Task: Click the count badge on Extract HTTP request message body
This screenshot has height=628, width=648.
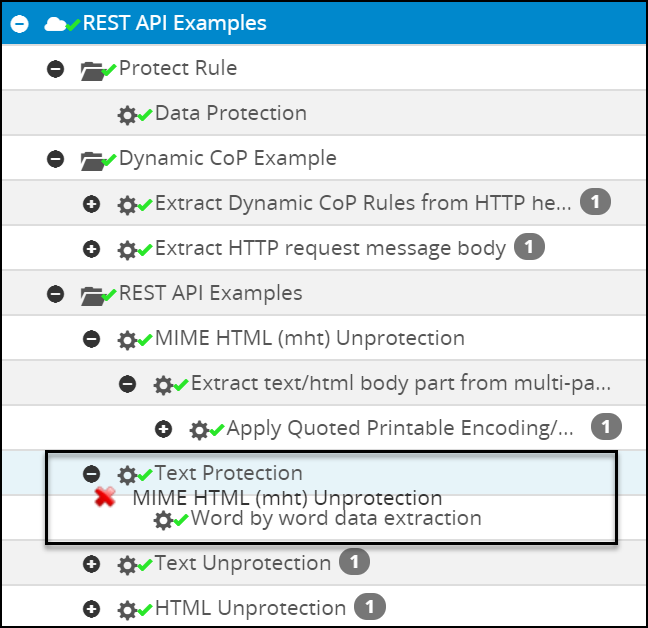Action: (529, 247)
